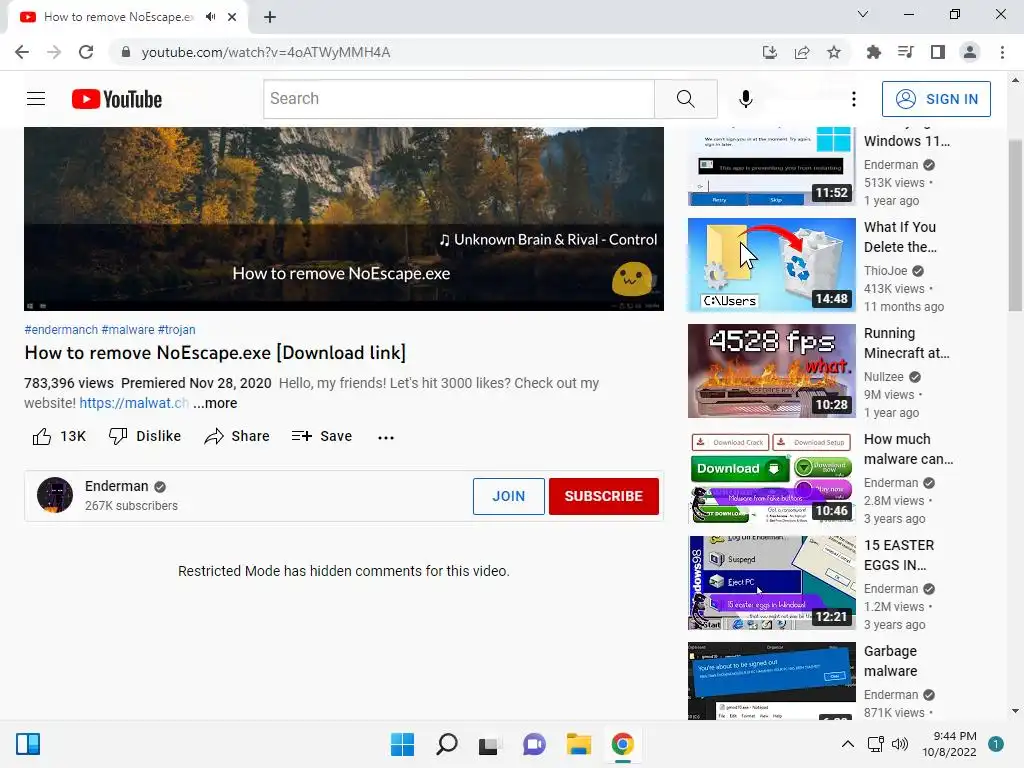Click the #endermanch hashtag
Image resolution: width=1024 pixels, height=768 pixels.
coord(61,330)
